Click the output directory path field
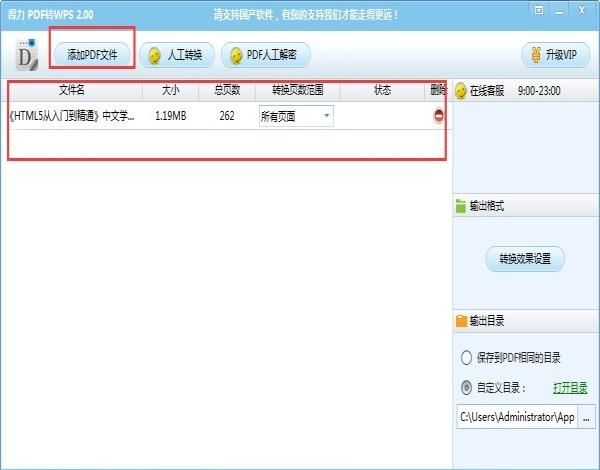600x470 pixels. (517, 416)
